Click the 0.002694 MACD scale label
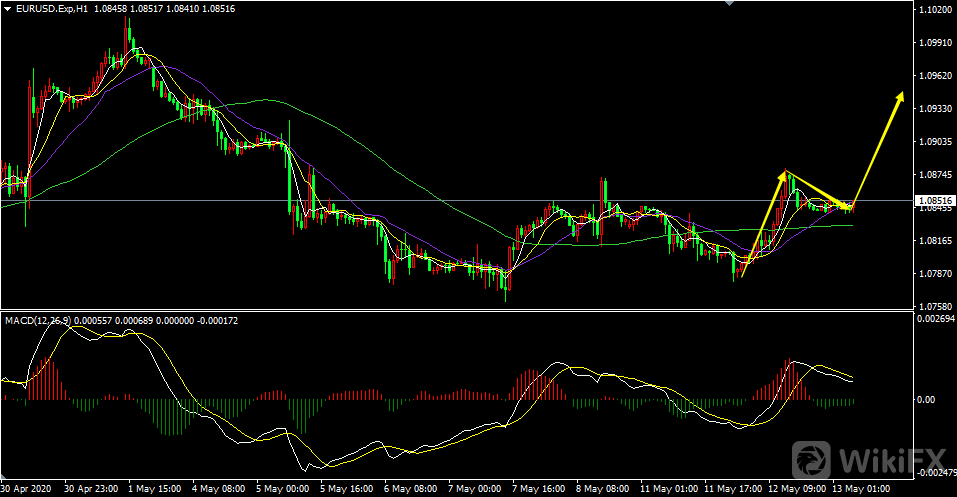Image resolution: width=957 pixels, height=497 pixels. [933, 319]
